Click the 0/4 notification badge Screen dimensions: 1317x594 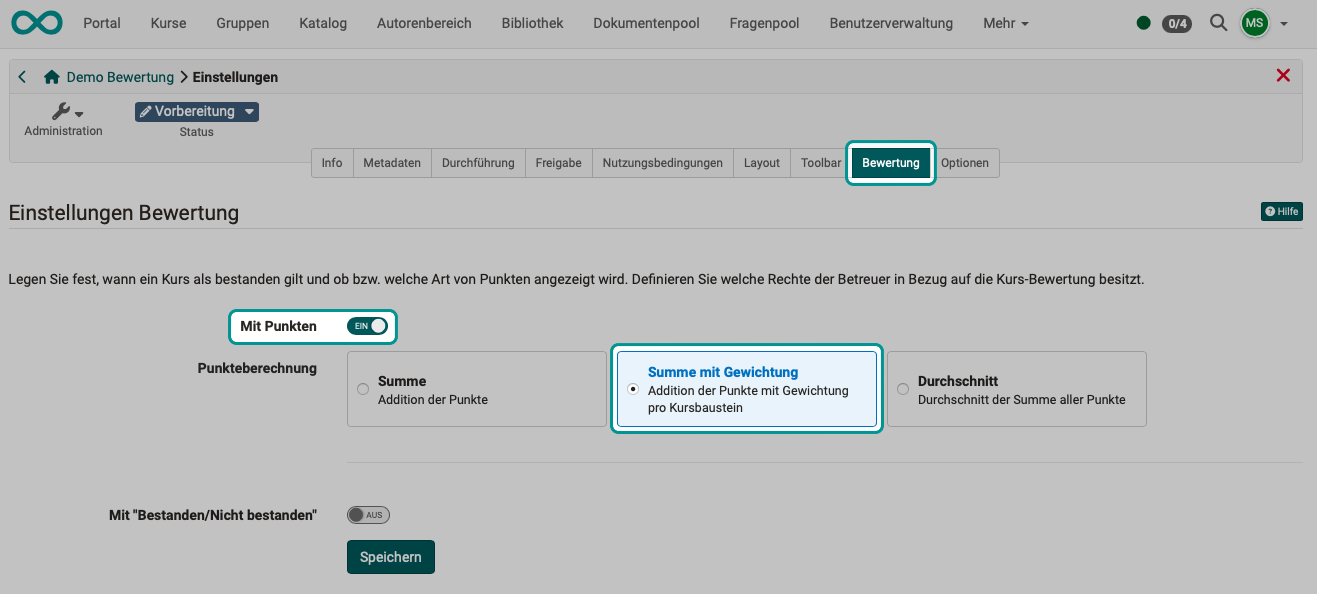pyautogui.click(x=1176, y=23)
